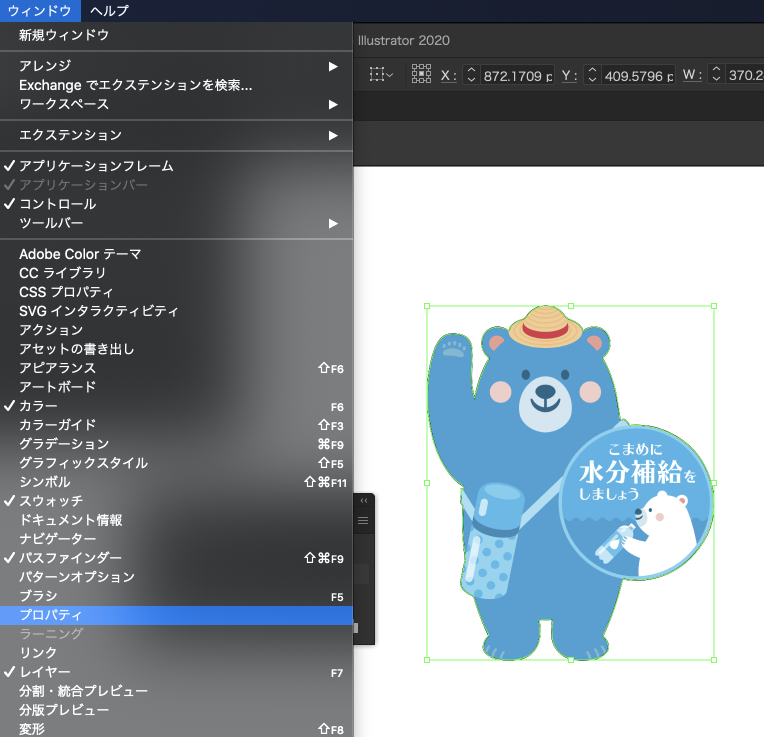This screenshot has height=737, width=764.
Task: Toggle the パスファインダー panel checkmark
Action: [176, 558]
